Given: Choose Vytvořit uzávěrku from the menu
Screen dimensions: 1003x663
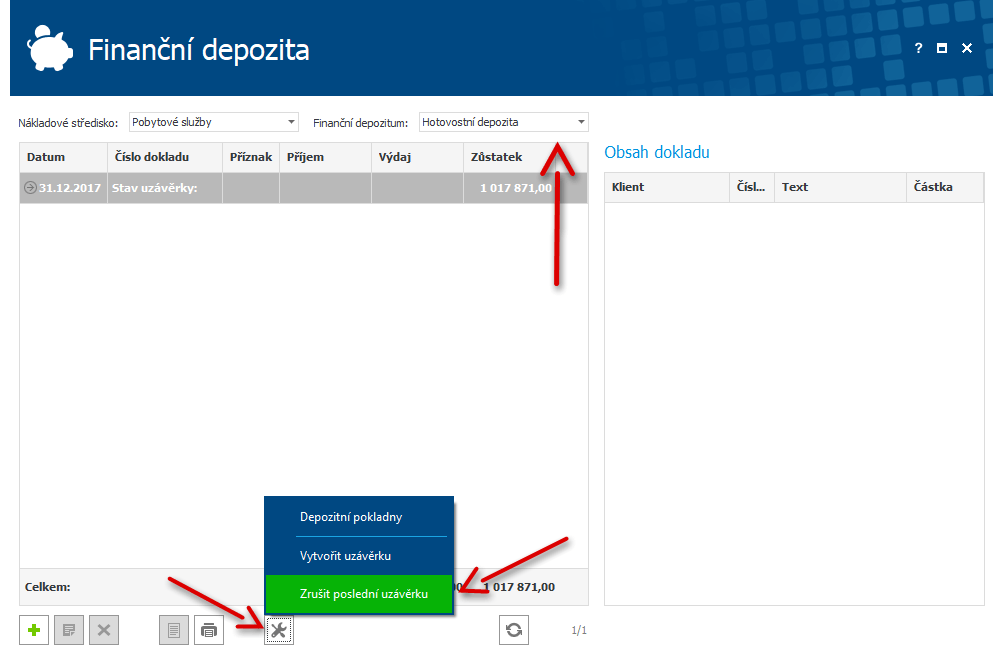Looking at the screenshot, I should 359,555.
